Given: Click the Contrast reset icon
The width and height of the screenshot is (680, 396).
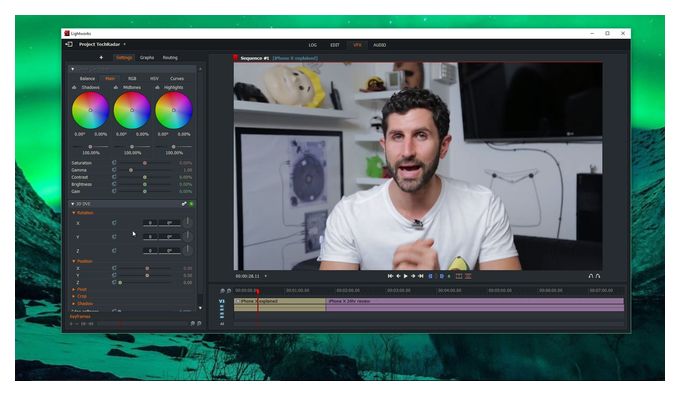Looking at the screenshot, I should [x=114, y=177].
